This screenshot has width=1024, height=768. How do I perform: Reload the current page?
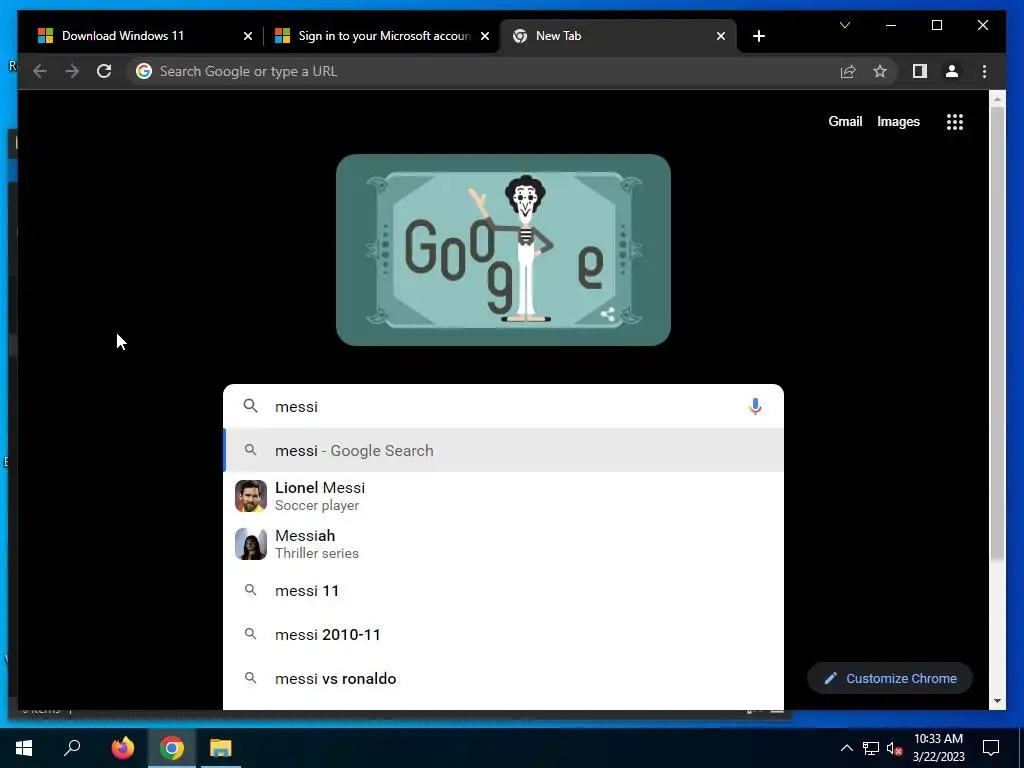(x=104, y=71)
